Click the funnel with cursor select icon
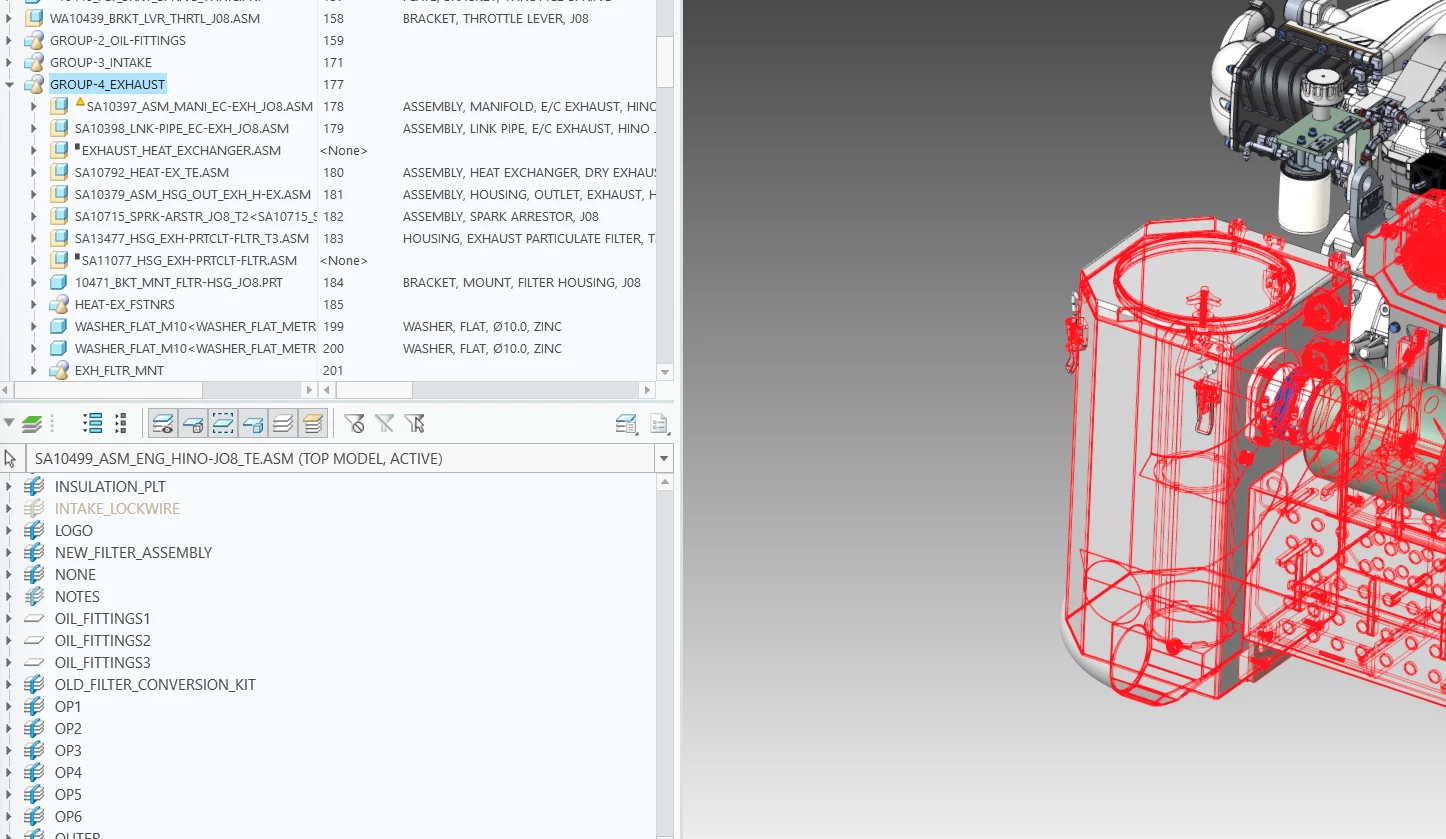The width and height of the screenshot is (1446, 839). point(415,423)
